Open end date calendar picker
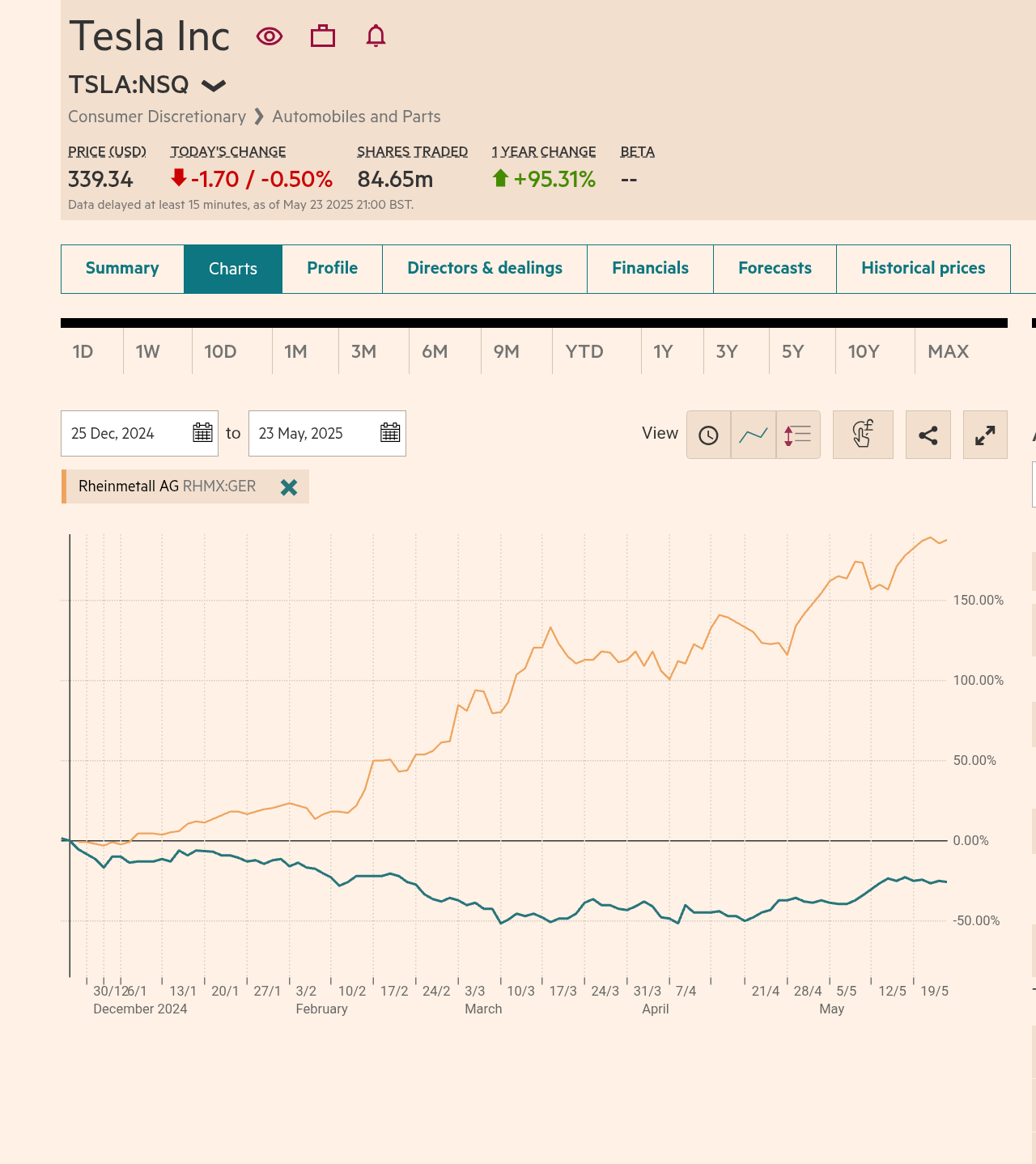The height and width of the screenshot is (1164, 1036). click(389, 433)
